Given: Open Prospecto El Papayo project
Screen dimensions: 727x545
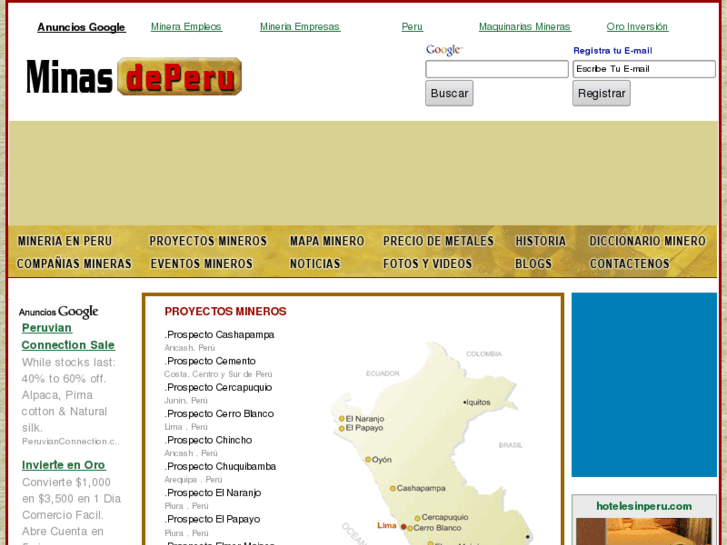Looking at the screenshot, I should (212, 519).
